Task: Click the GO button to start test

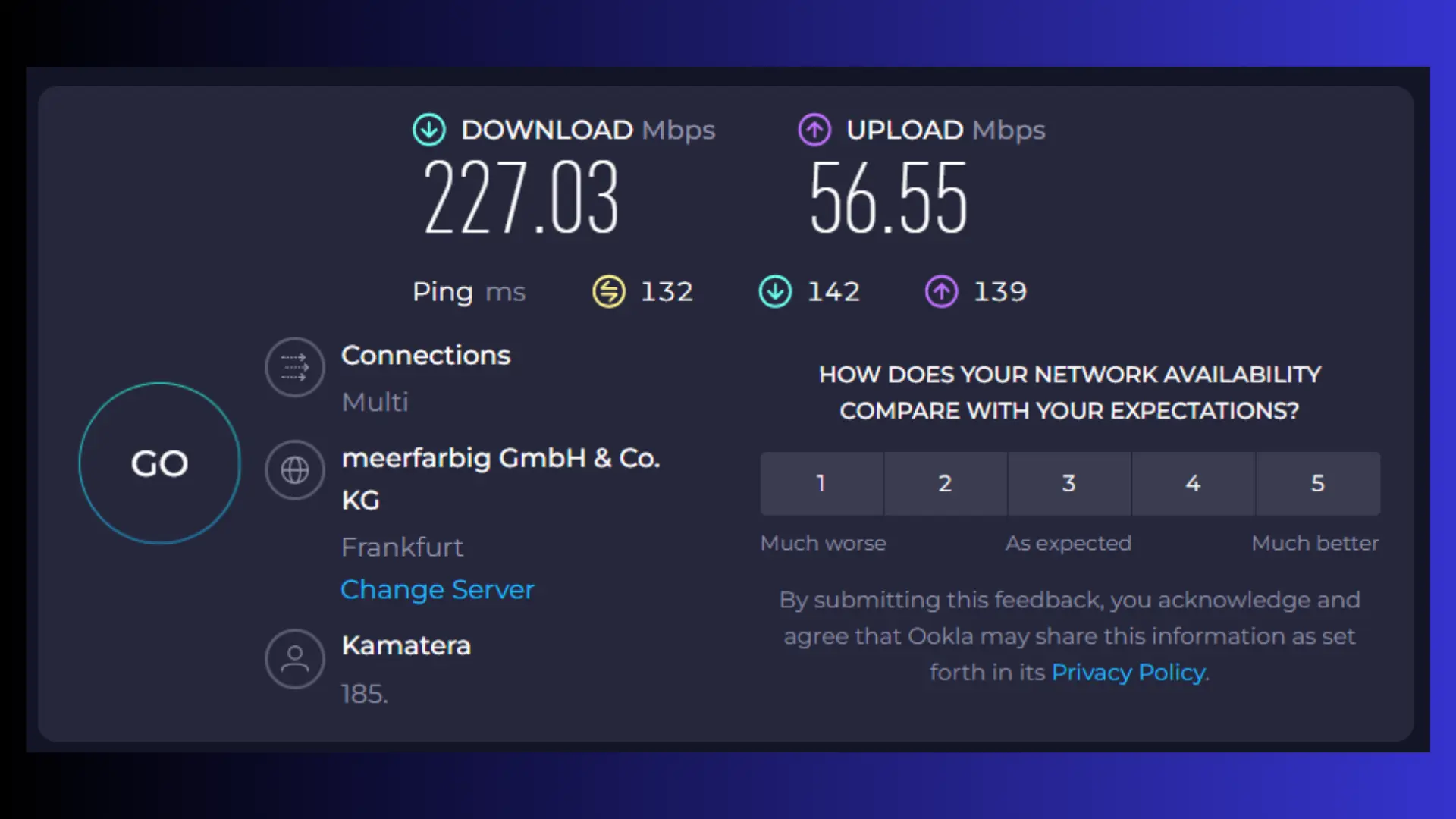Action: pos(159,463)
